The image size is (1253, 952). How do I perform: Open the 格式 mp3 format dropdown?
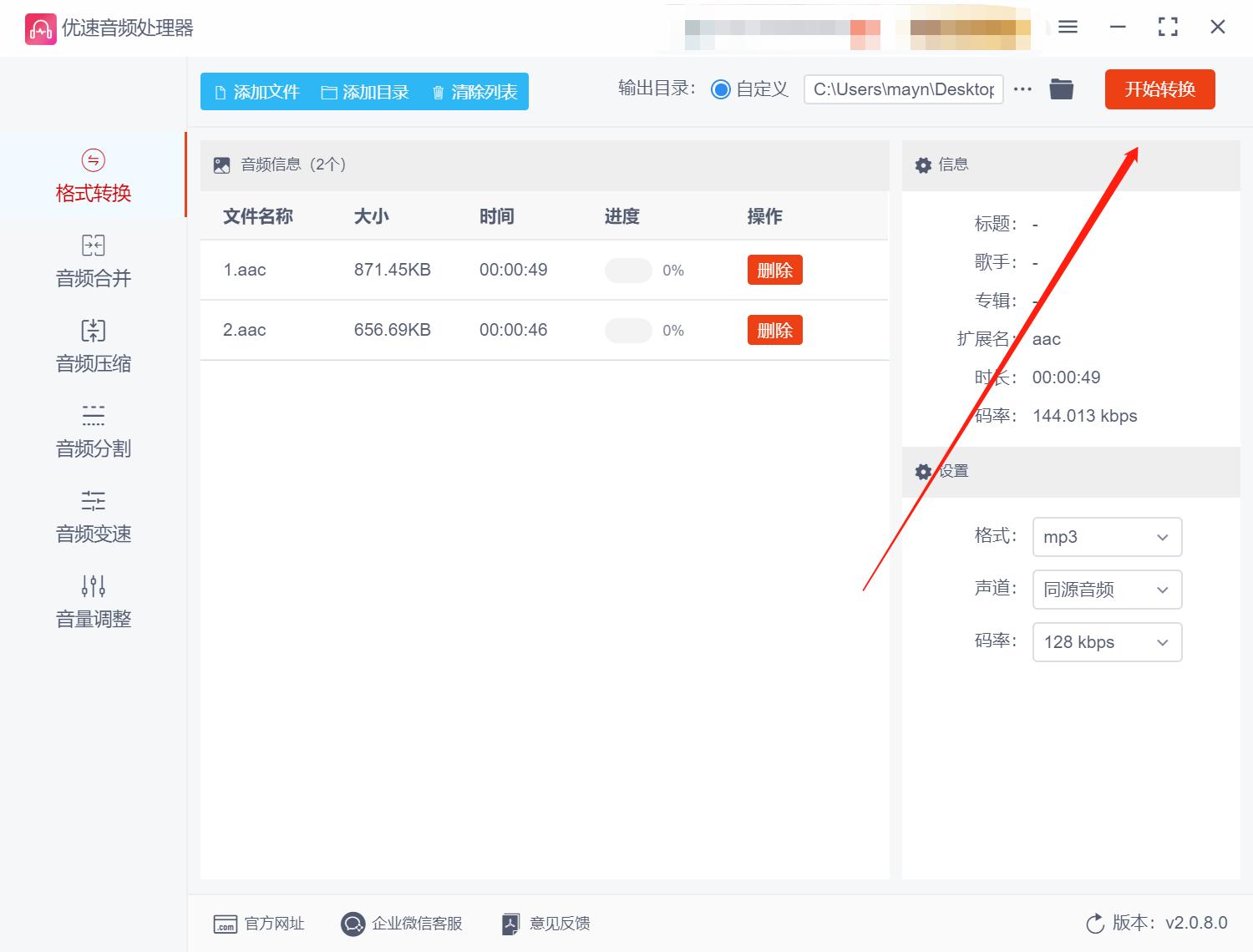pos(1107,537)
